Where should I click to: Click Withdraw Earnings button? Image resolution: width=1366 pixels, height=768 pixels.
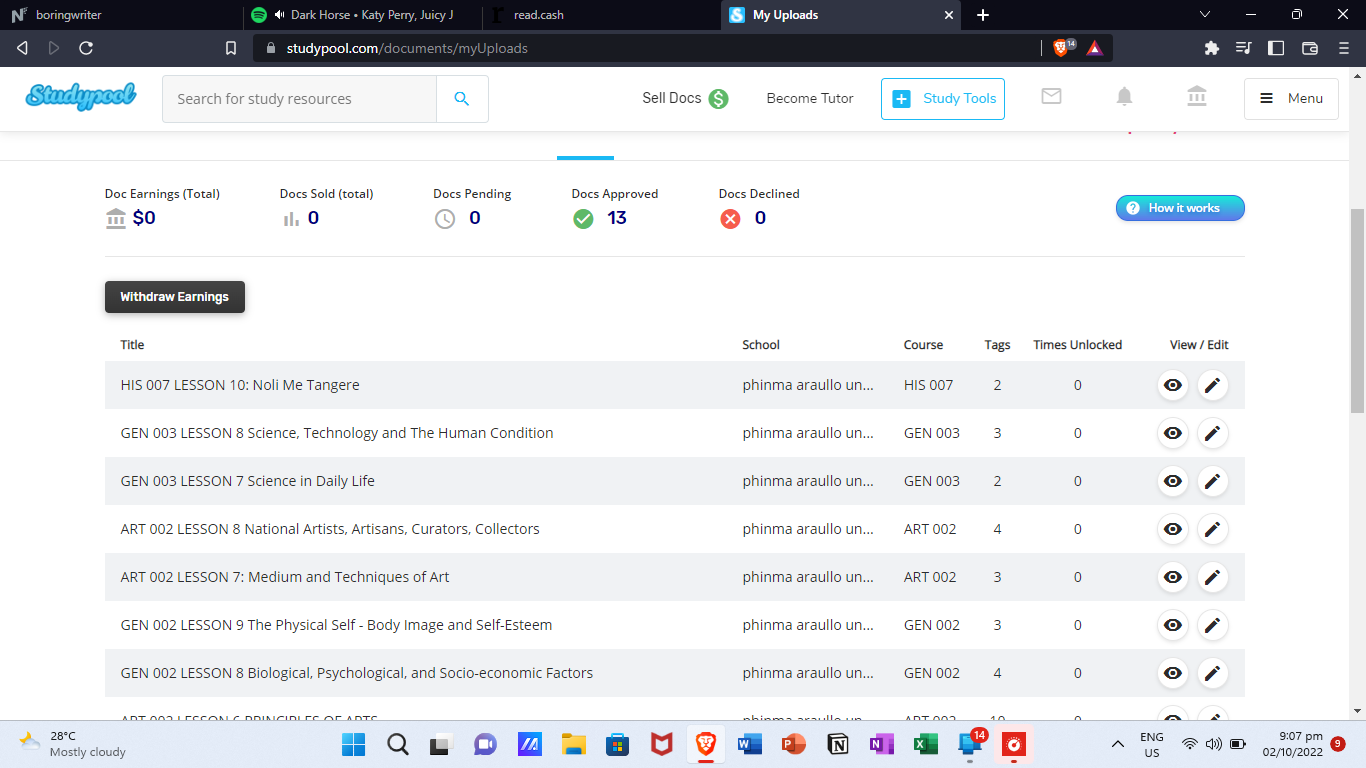tap(175, 297)
